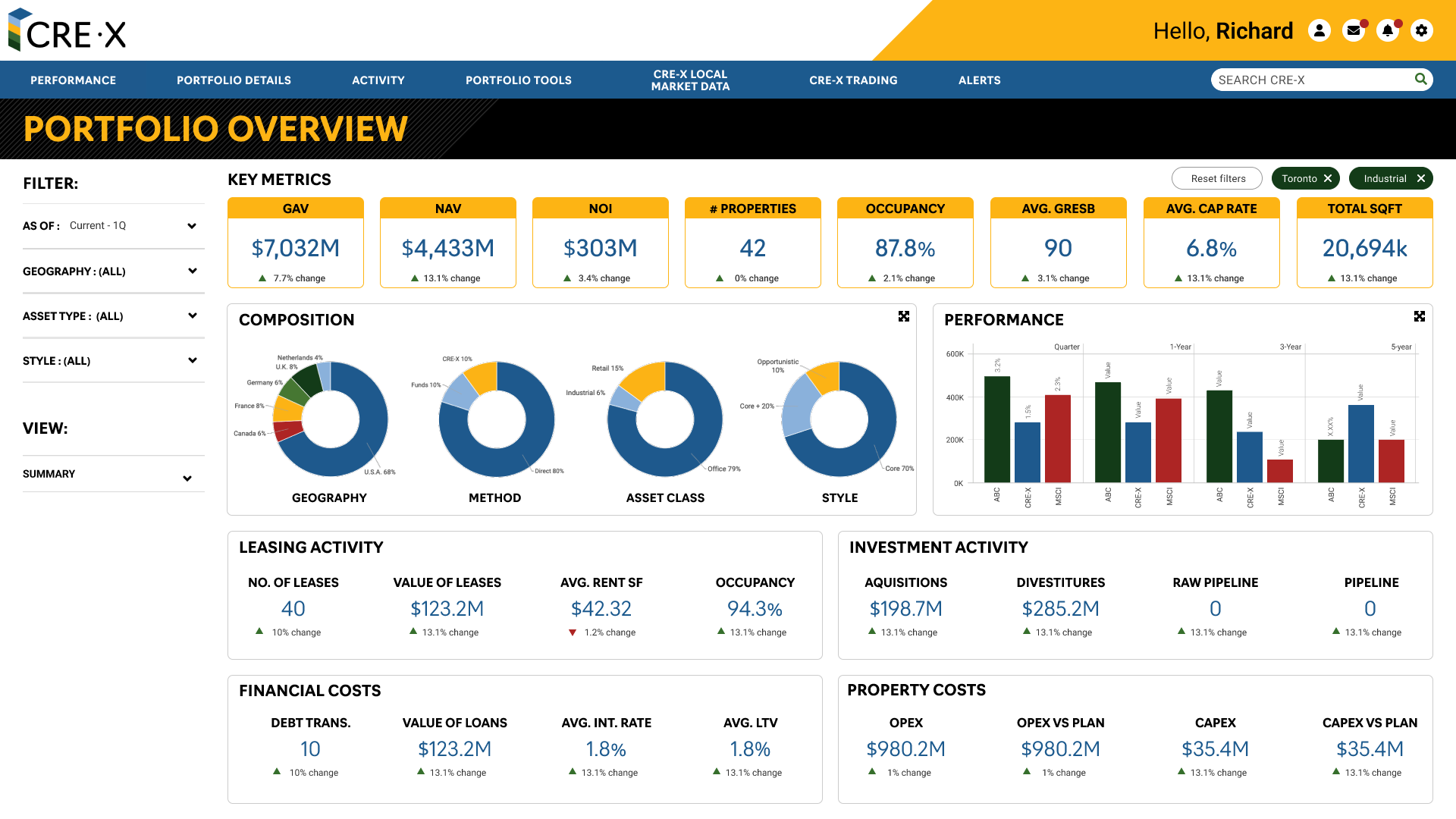Viewport: 1456px width, 819px height.
Task: Click the Reset filters button
Action: [1216, 178]
